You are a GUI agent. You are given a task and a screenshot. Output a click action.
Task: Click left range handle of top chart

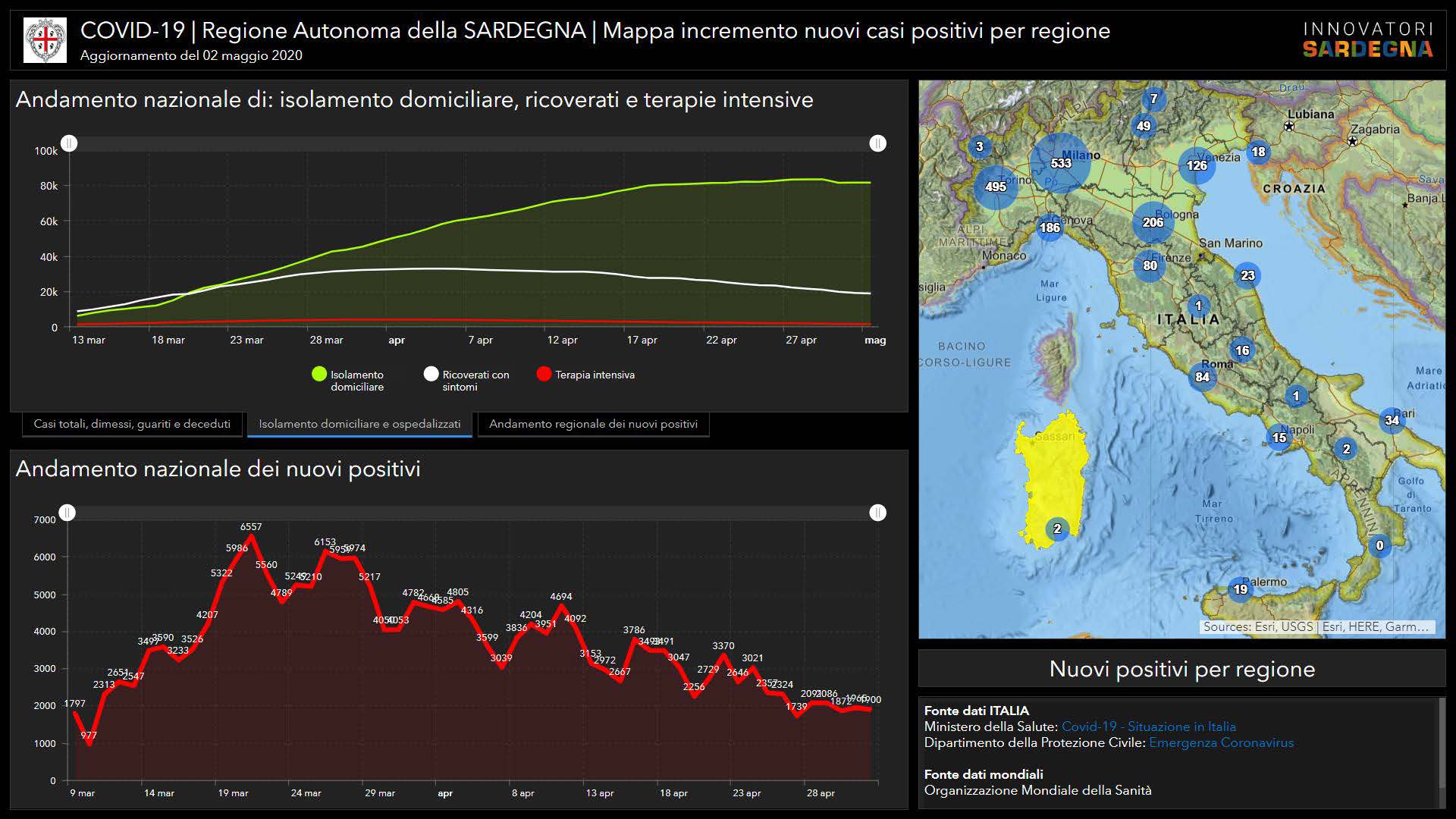tap(69, 143)
